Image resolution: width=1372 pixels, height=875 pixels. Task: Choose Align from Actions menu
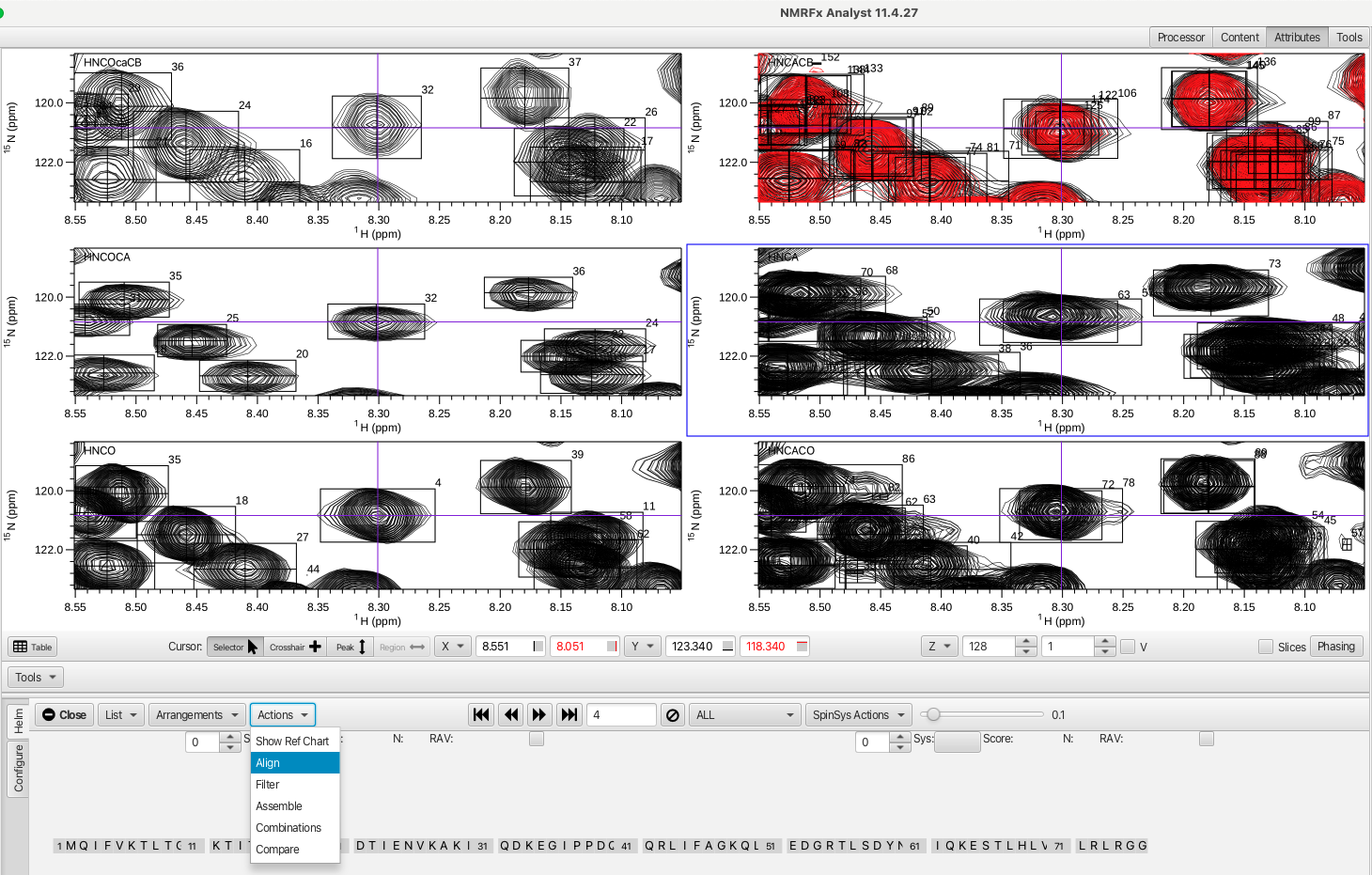coord(294,763)
